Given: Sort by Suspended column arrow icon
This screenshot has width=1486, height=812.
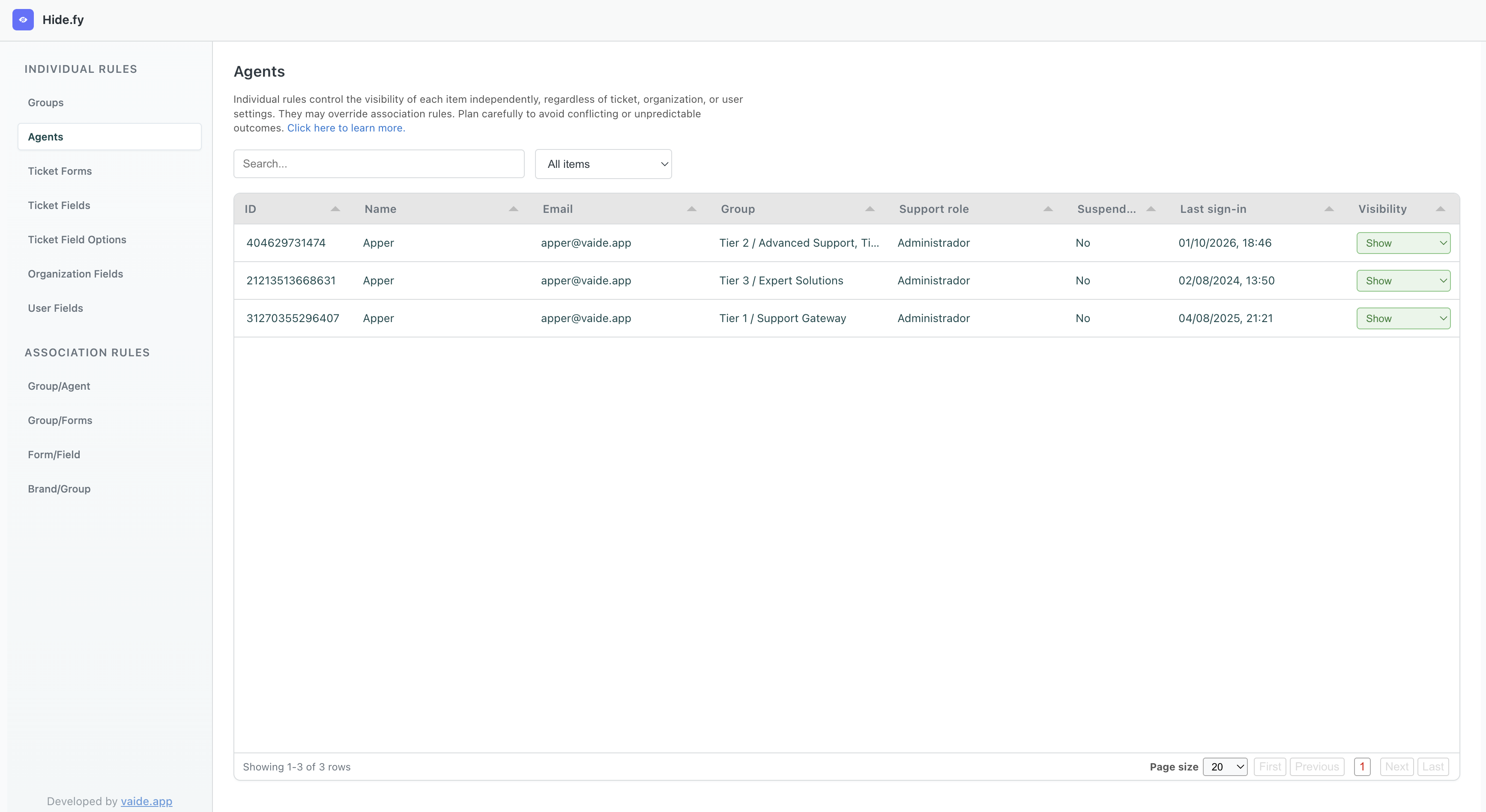Looking at the screenshot, I should (1151, 209).
